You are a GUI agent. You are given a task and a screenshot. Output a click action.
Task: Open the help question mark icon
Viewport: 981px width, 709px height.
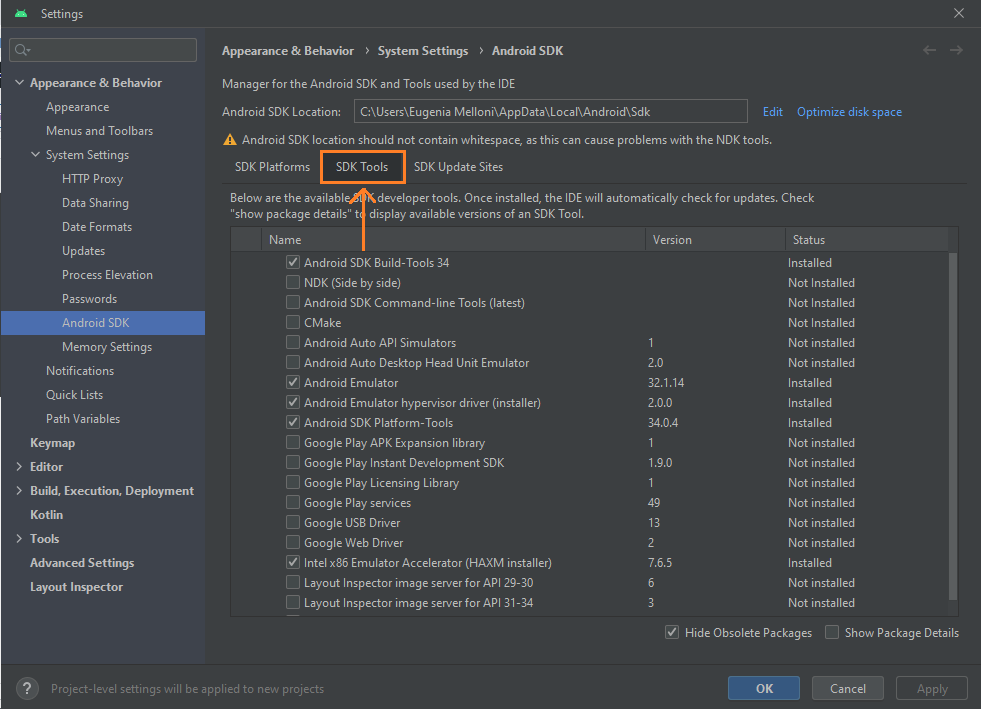(27, 689)
